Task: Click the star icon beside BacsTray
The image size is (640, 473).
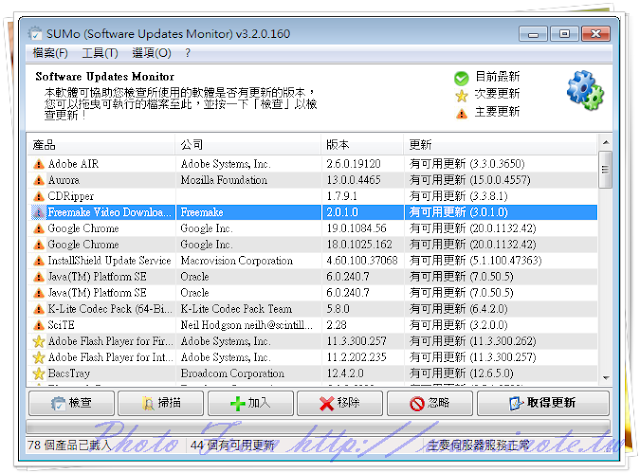Action: coord(39,373)
